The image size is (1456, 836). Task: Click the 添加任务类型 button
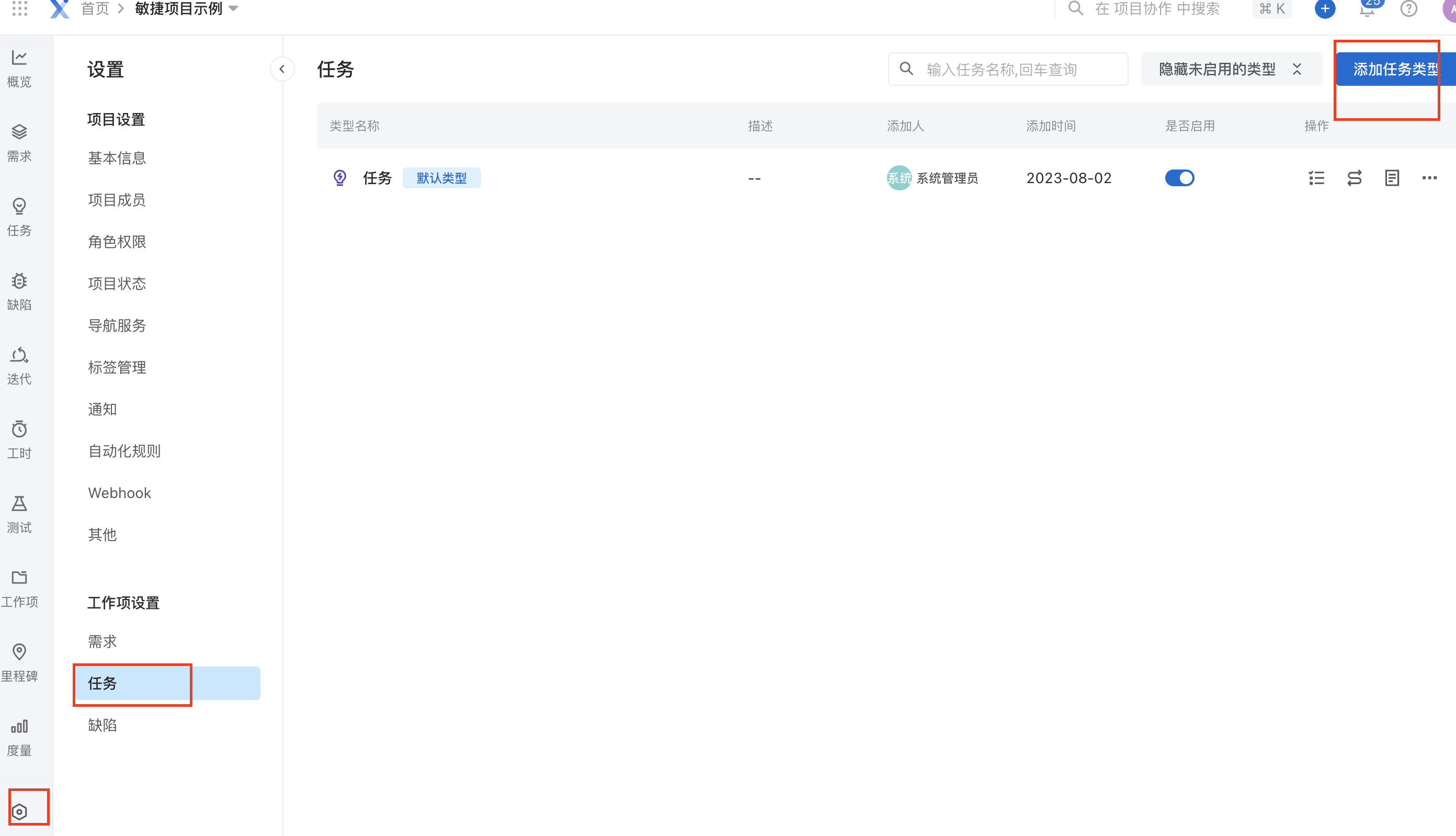(x=1395, y=70)
